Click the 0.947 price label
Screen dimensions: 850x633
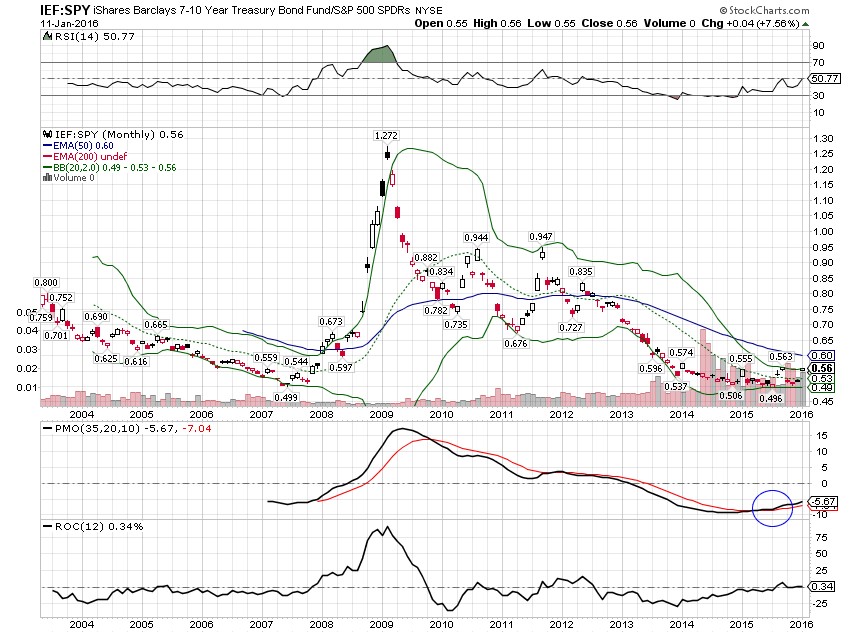[540, 236]
